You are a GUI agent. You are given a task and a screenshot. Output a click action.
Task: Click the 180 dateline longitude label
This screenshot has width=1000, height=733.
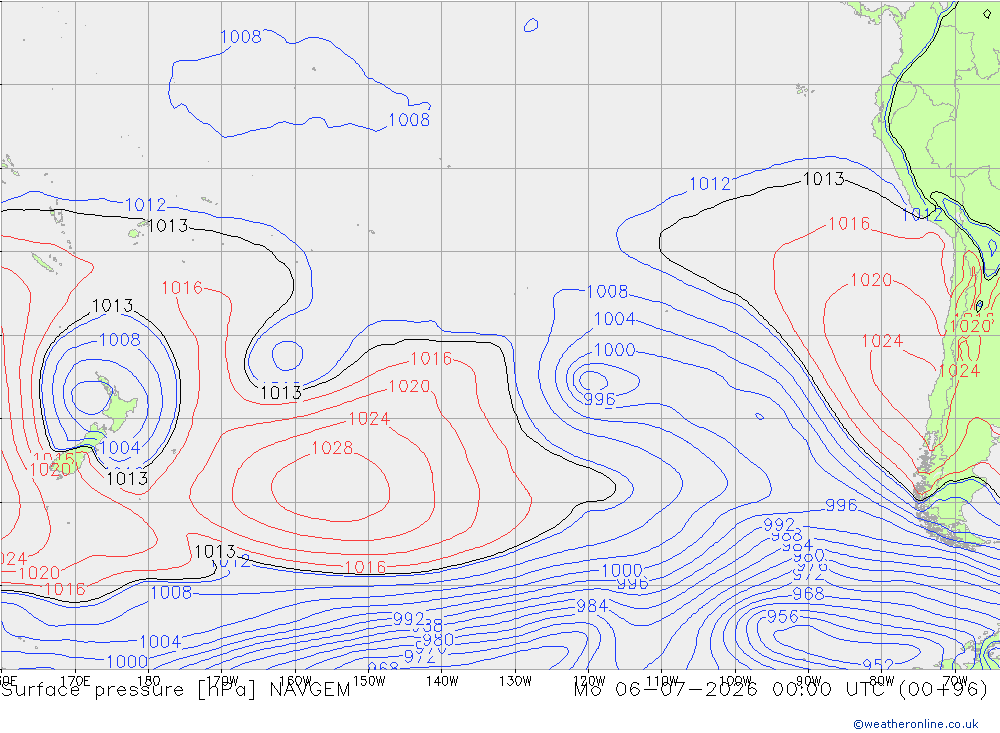coord(149,681)
